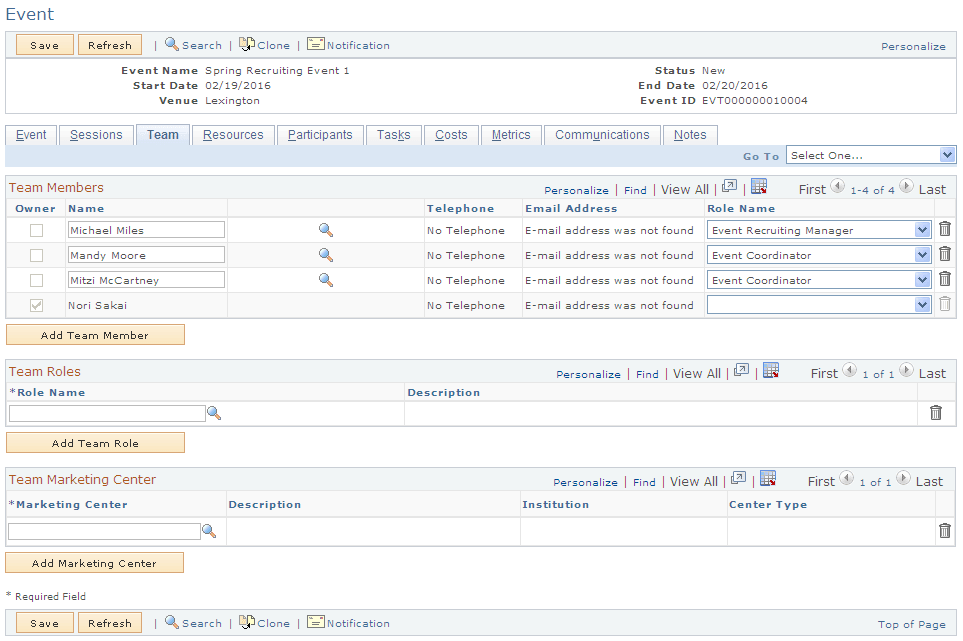Viewport: 963px width, 641px height.
Task: Open Marketing Center lookup magnifier
Action: [209, 531]
